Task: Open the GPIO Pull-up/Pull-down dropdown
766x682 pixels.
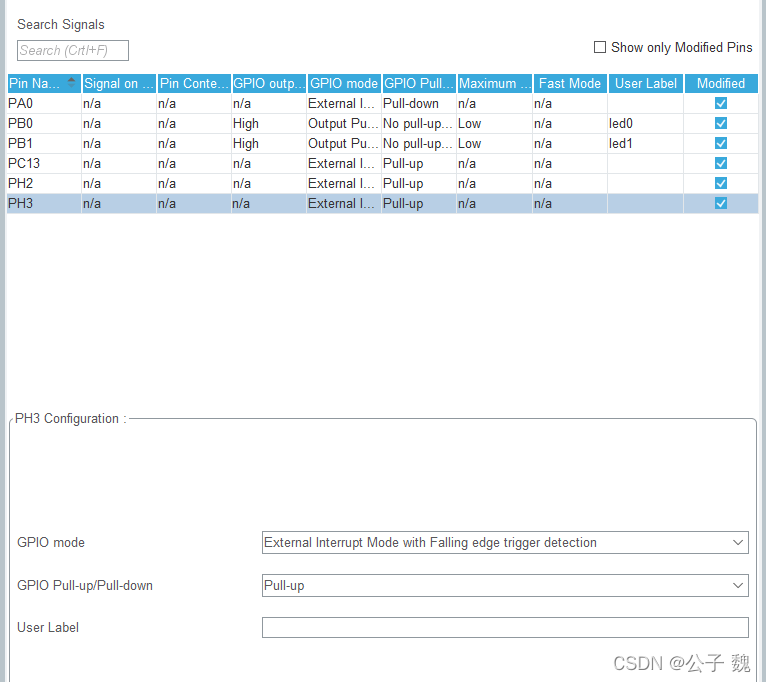Action: click(505, 586)
